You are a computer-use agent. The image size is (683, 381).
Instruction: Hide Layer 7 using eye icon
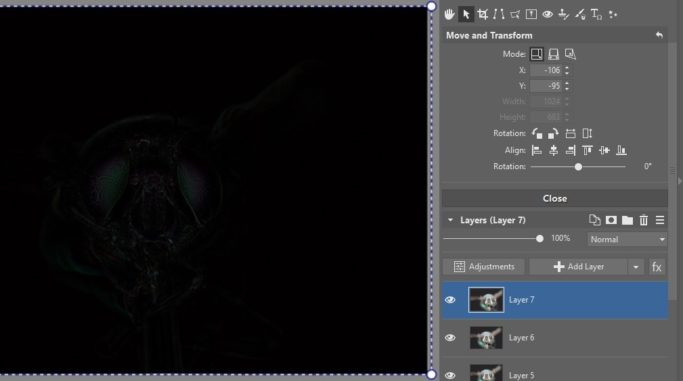[450, 300]
